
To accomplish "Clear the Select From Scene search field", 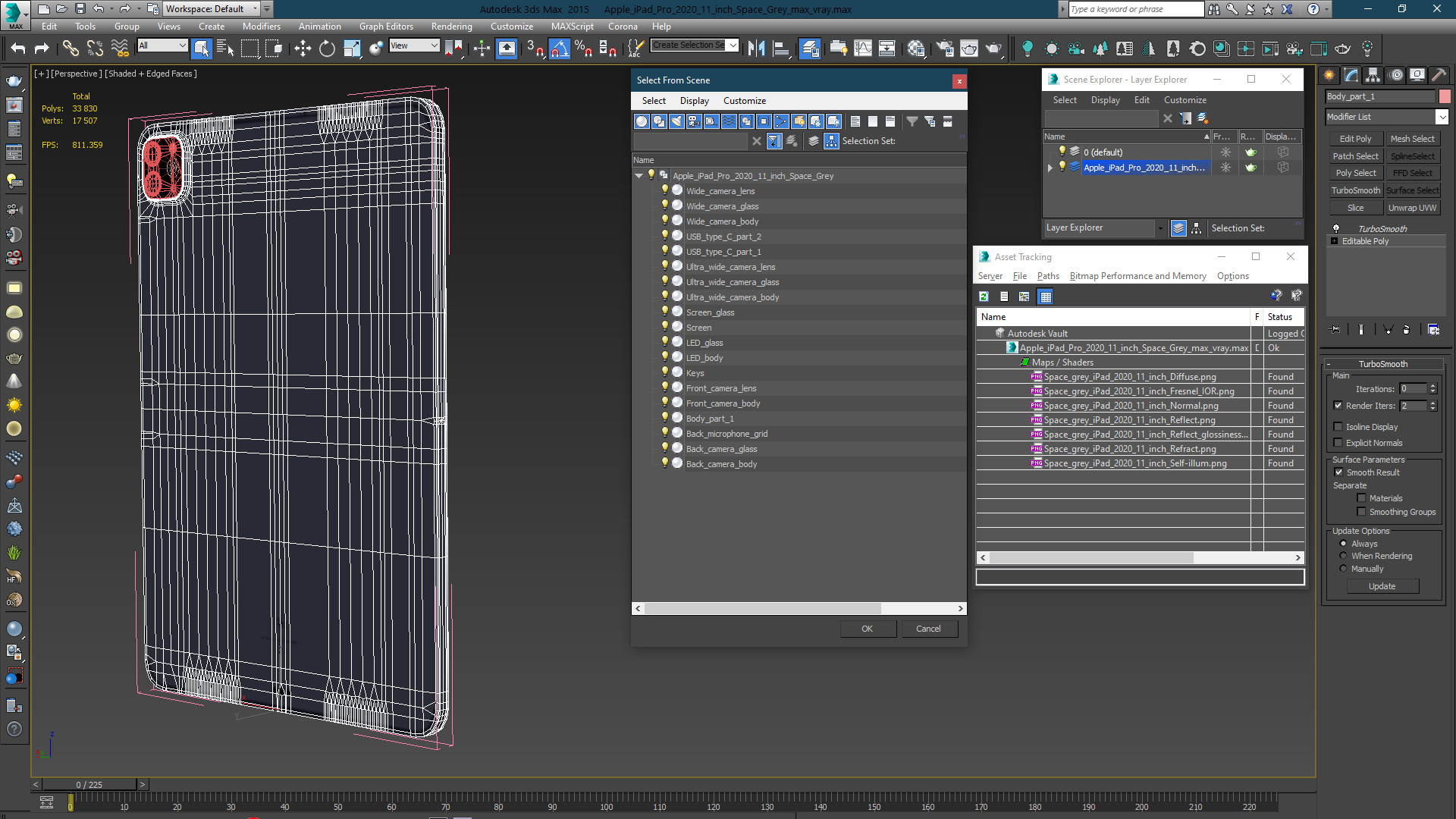I will point(756,141).
